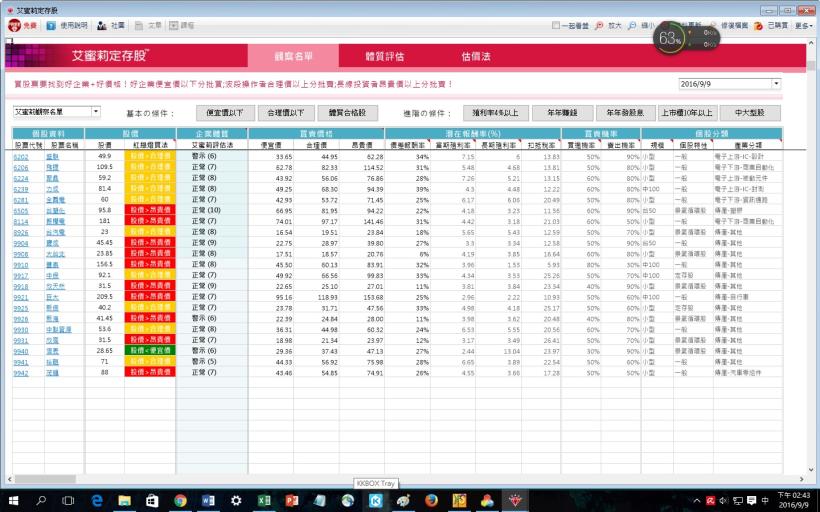Open stock code link 9942
The height and width of the screenshot is (512, 820).
click(21, 373)
